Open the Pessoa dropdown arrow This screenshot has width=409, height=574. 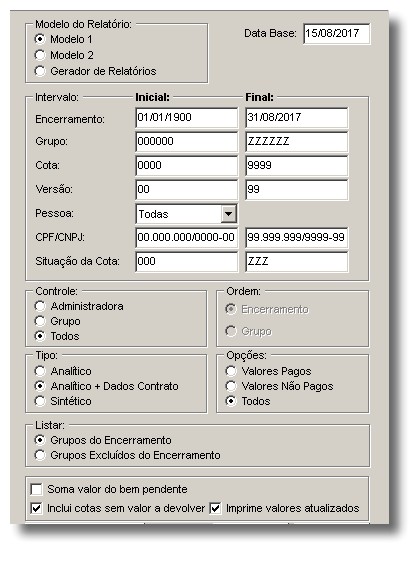(228, 214)
